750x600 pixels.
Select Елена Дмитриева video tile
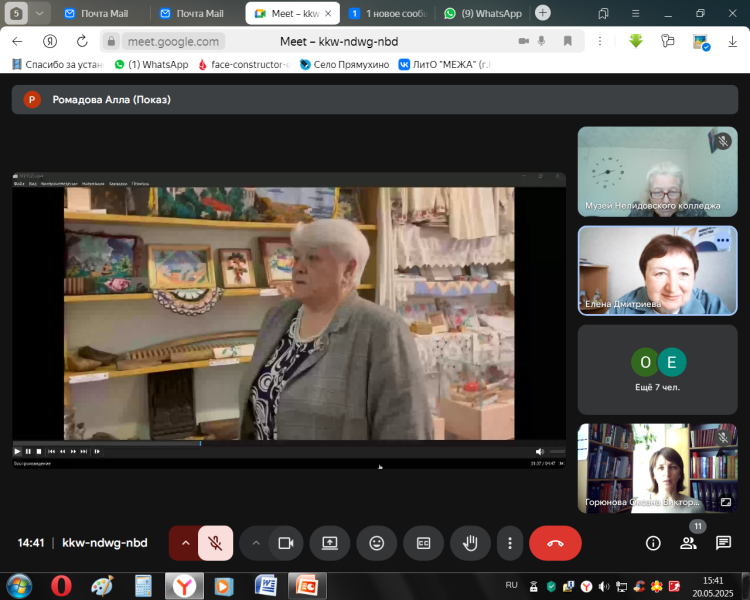657,270
